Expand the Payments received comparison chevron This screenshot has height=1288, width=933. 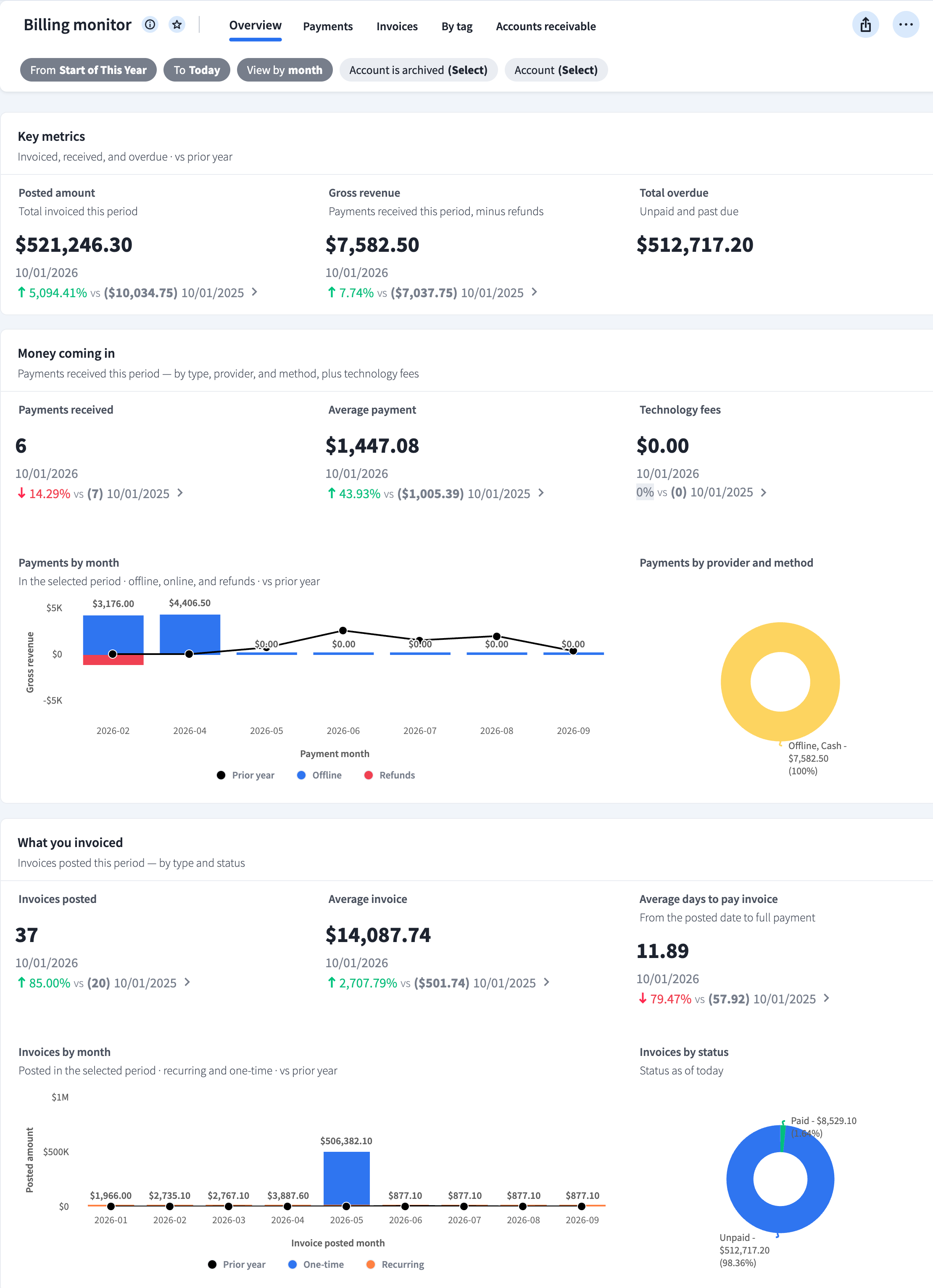click(x=180, y=493)
